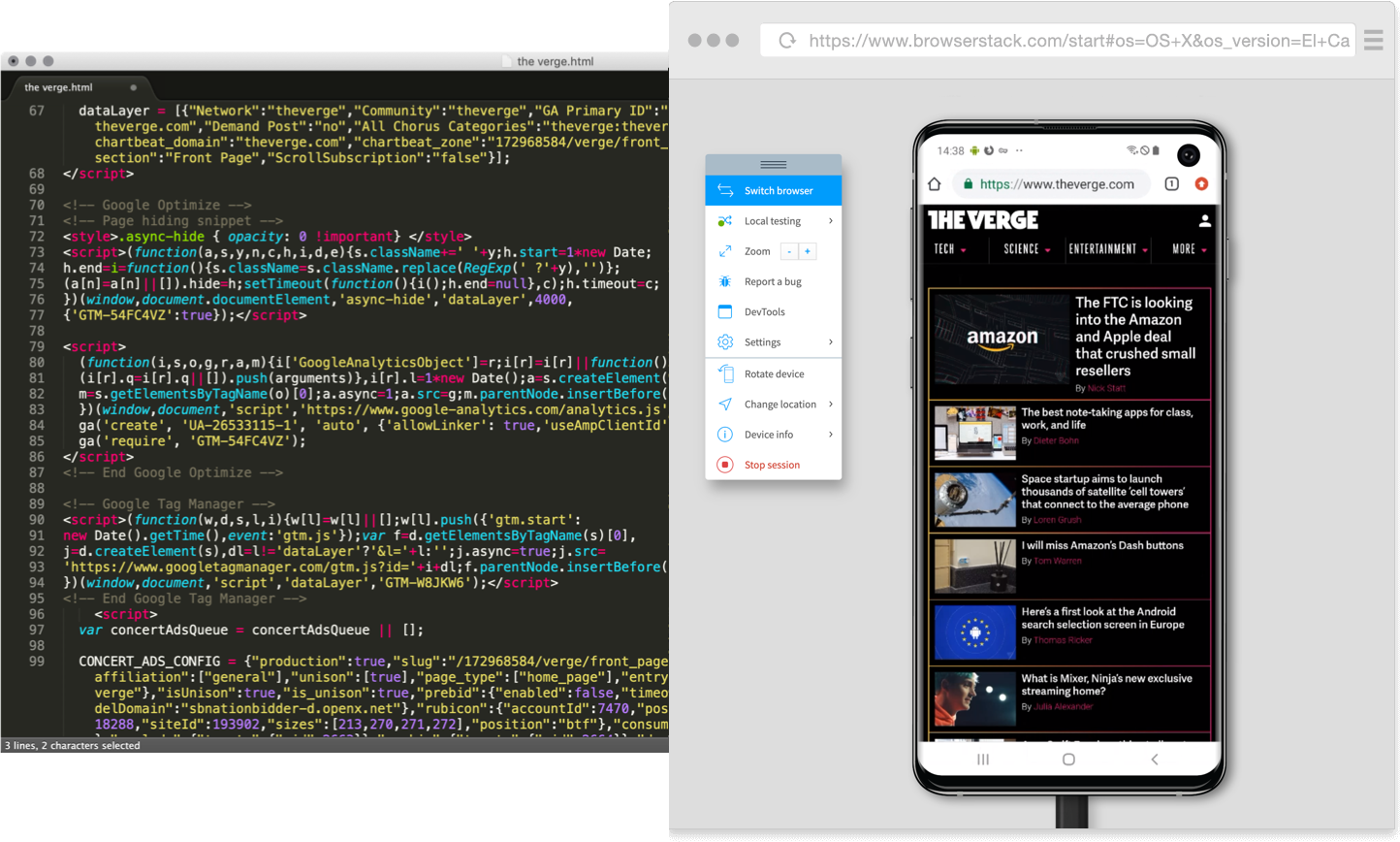Tap the Android robot status icon
This screenshot has width=1400, height=842.
click(974, 150)
